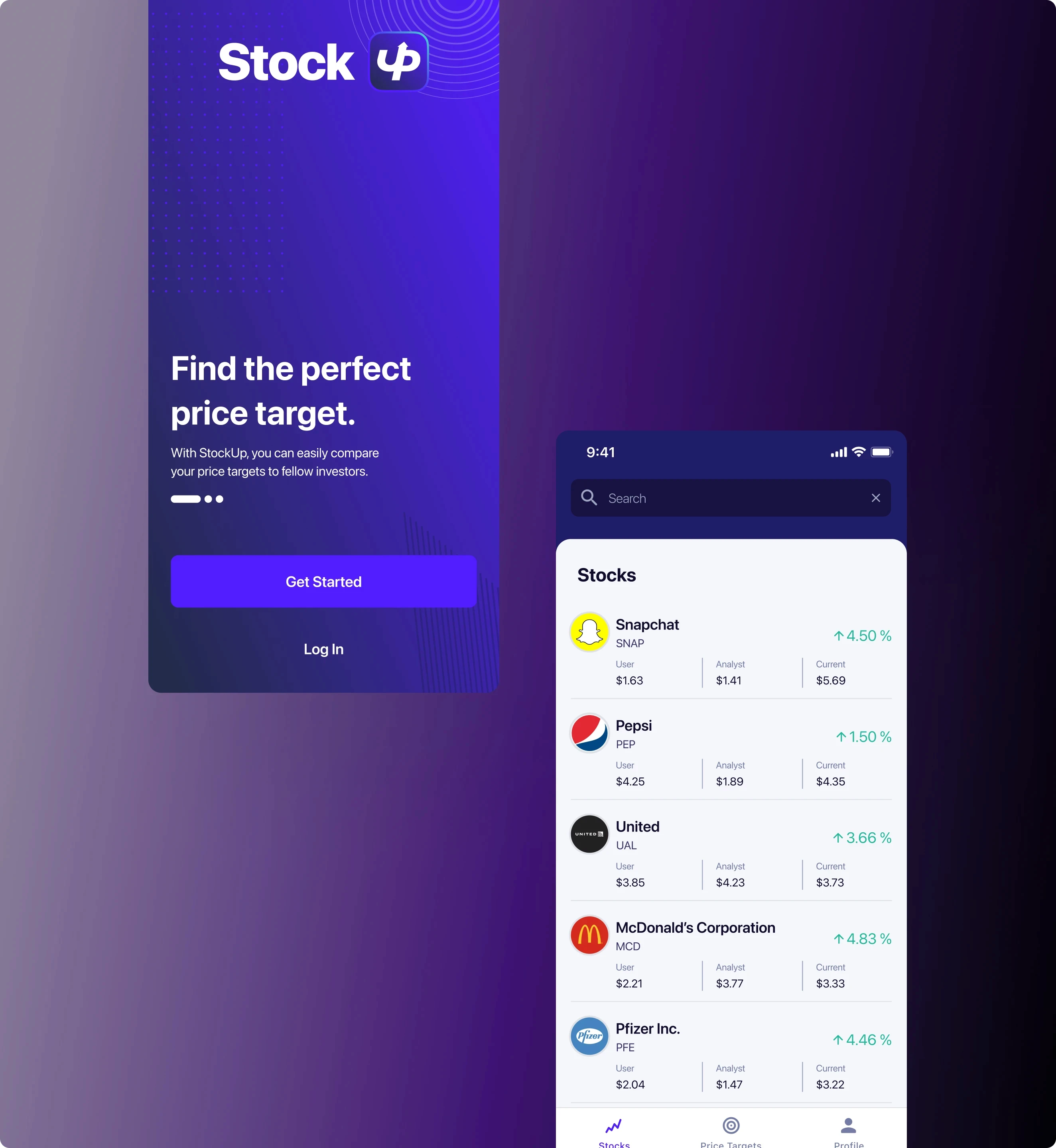Click the Get Started button
1056x1148 pixels.
[x=323, y=582]
